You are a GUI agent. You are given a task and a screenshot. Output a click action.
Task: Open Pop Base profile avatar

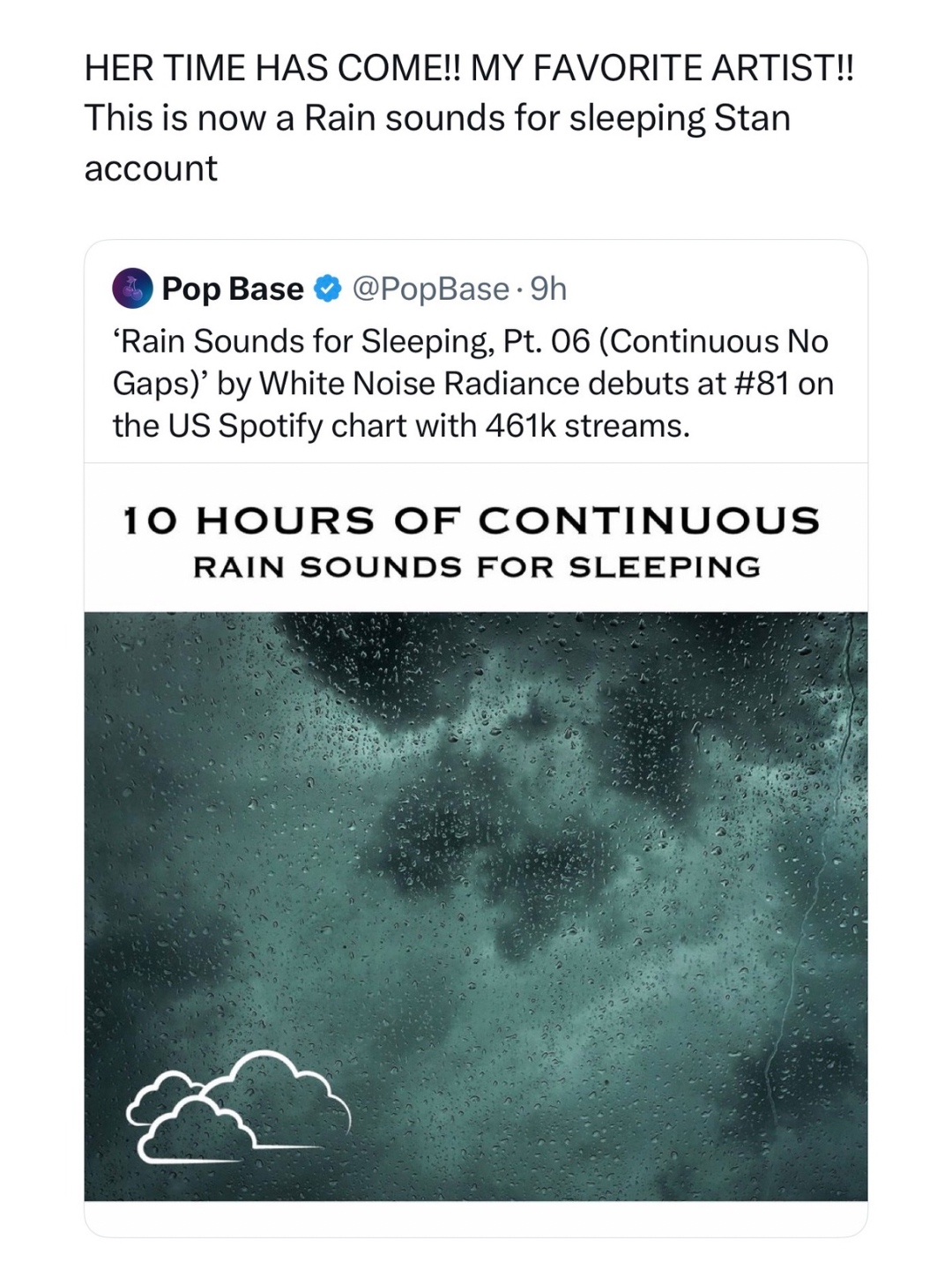pos(133,288)
